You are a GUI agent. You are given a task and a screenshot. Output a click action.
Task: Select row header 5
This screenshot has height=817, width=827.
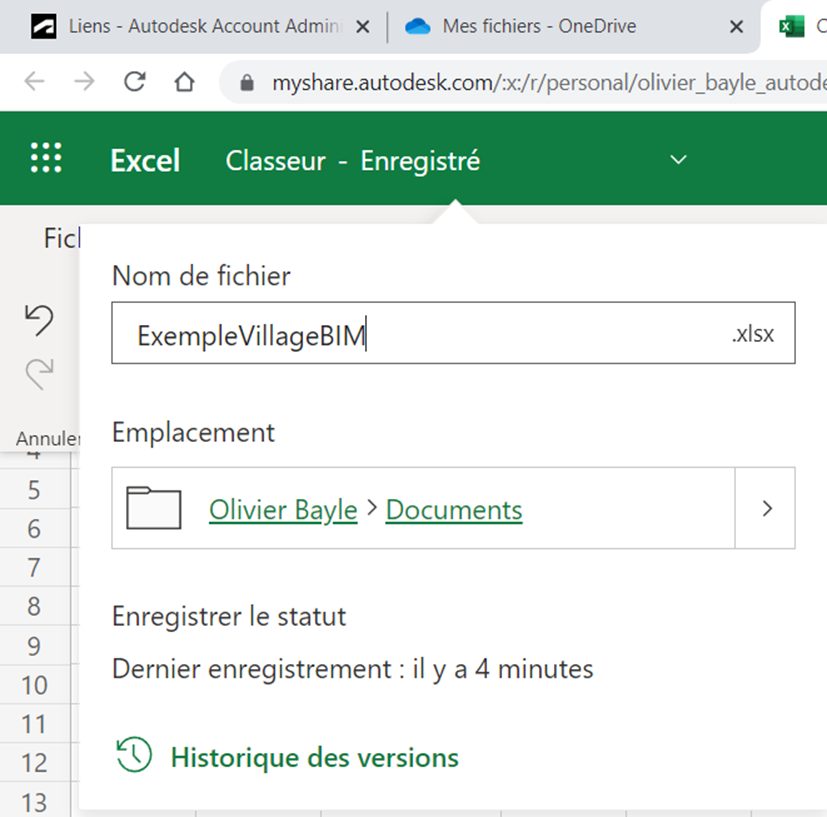tap(34, 490)
